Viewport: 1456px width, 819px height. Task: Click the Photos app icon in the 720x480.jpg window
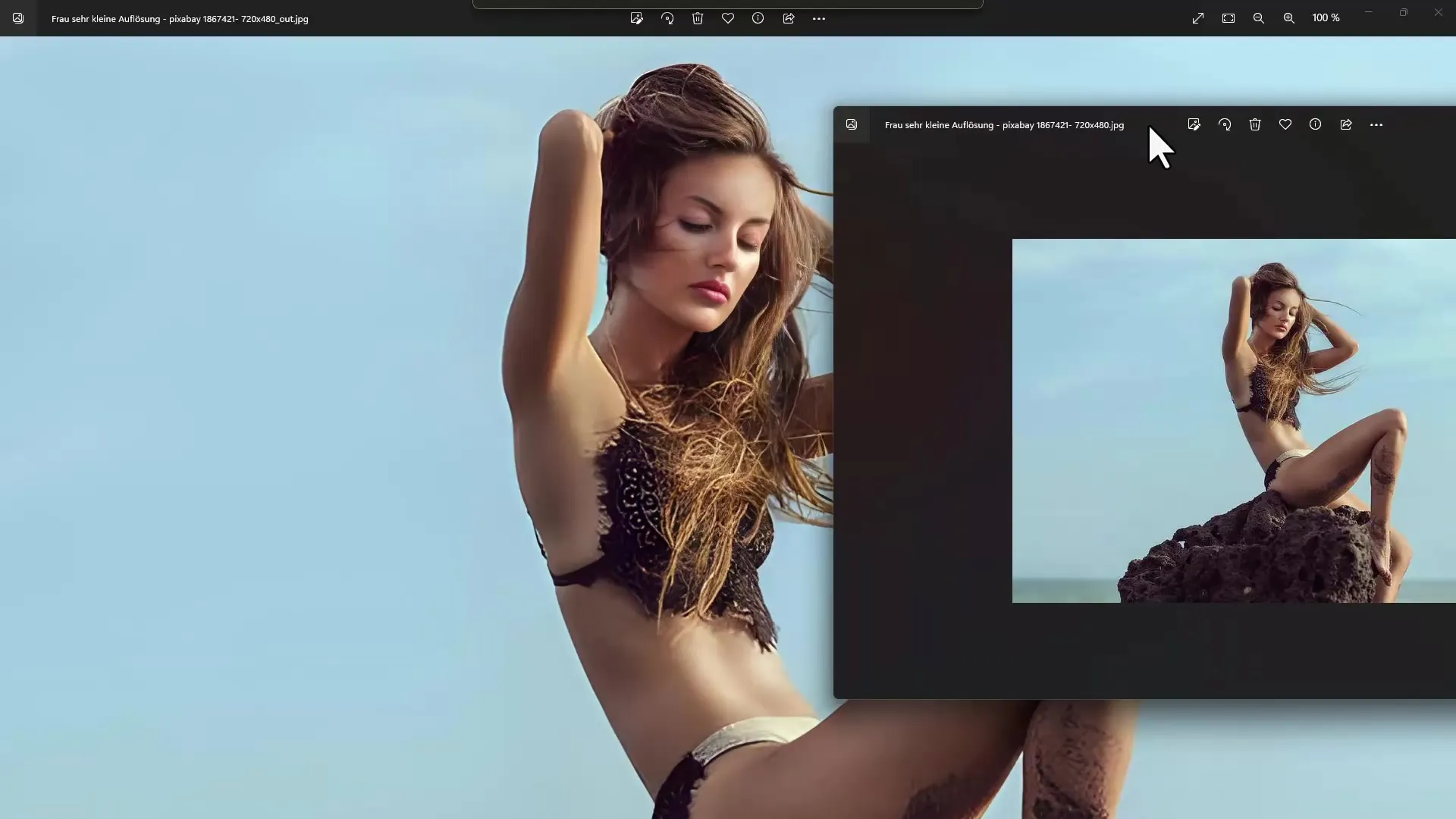(x=852, y=124)
